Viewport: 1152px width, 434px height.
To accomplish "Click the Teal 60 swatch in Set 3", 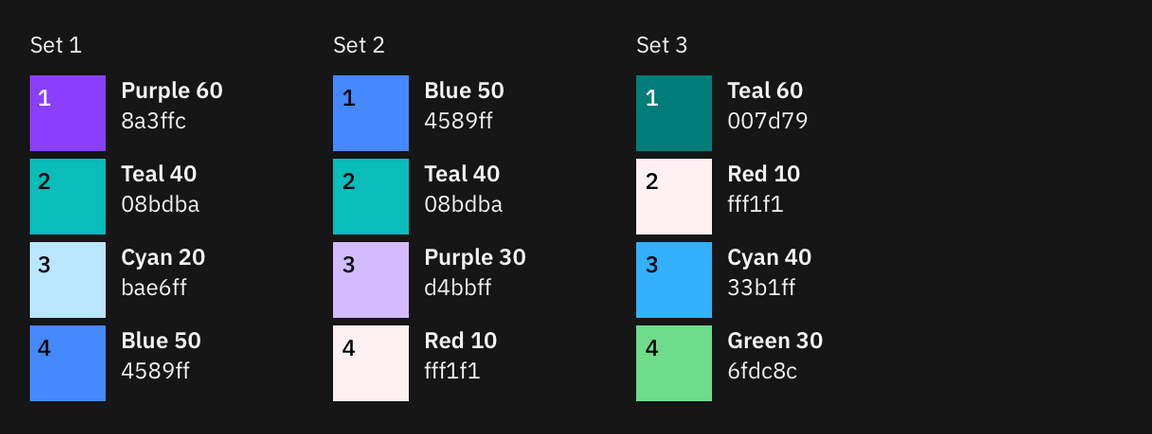I will (x=674, y=113).
